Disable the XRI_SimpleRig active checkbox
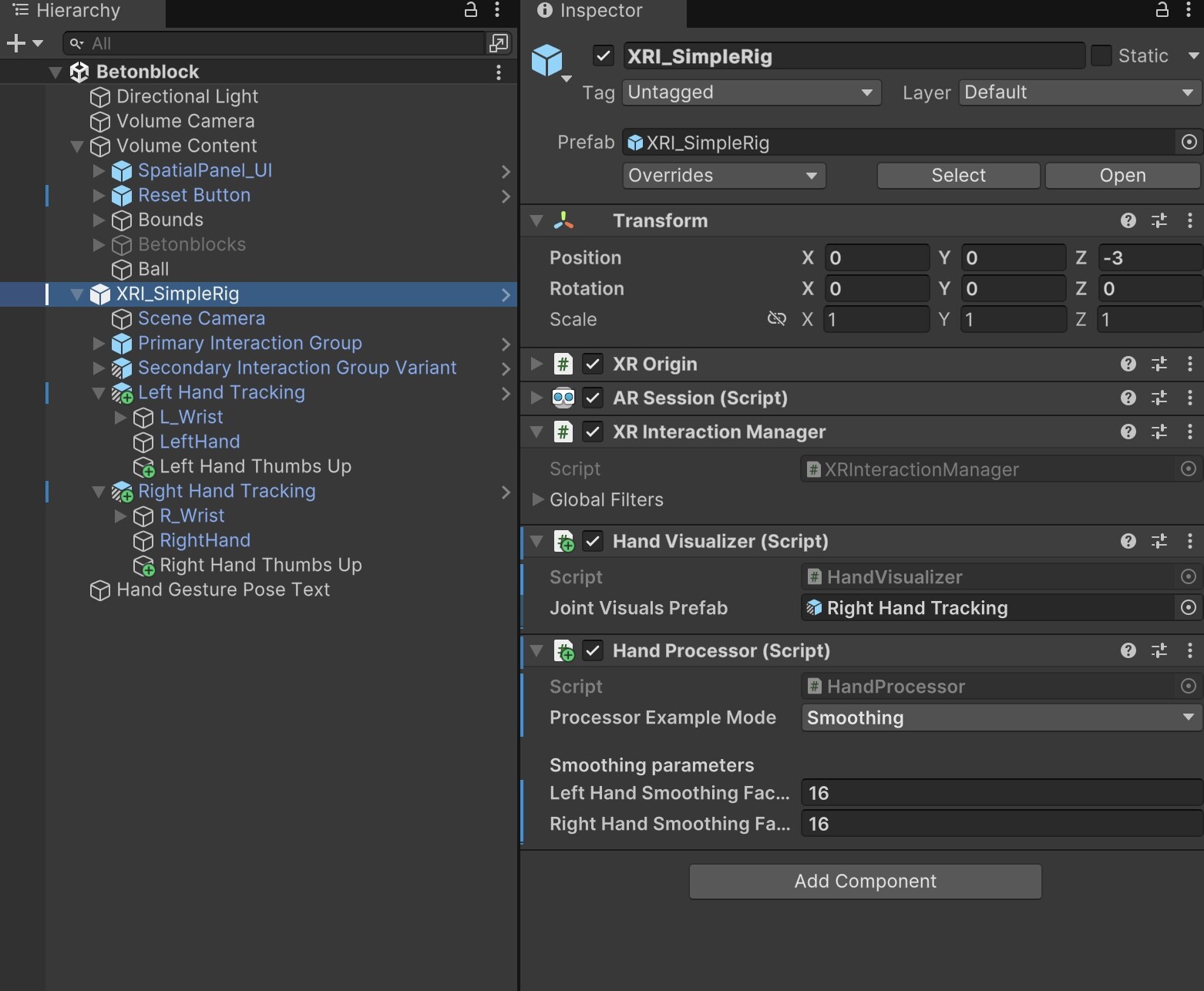Viewport: 1204px width, 991px height. point(602,55)
